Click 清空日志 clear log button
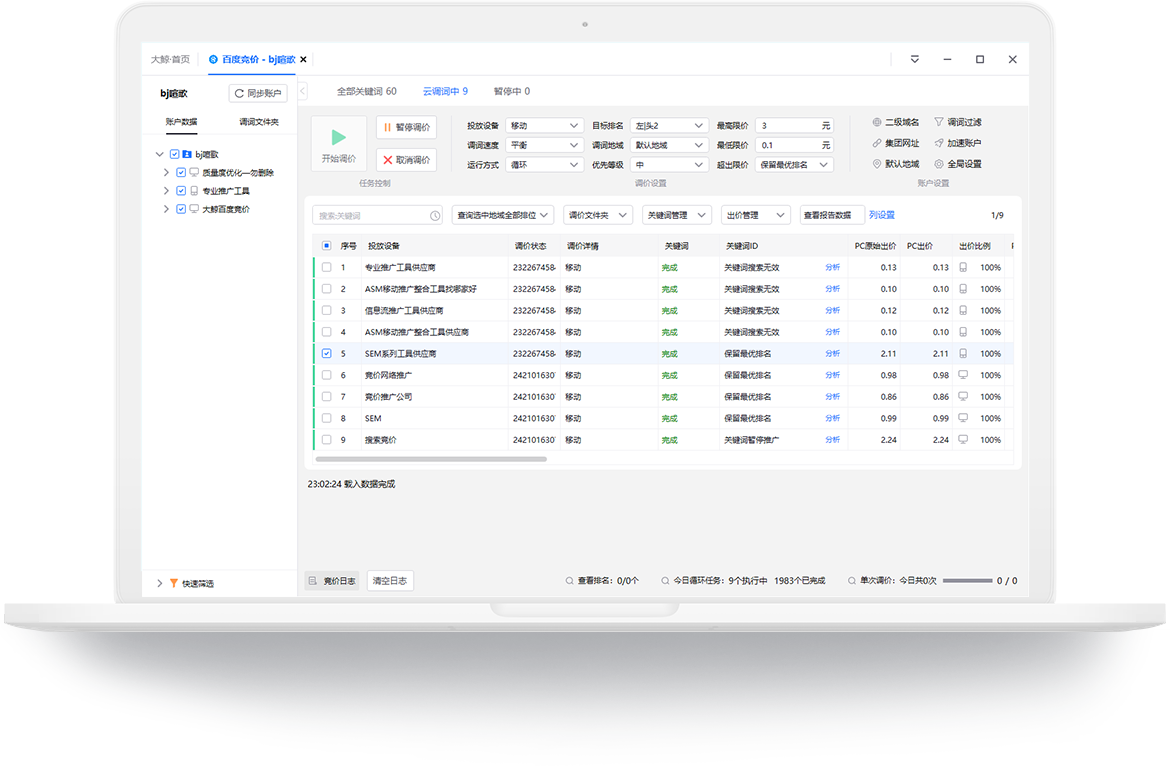The height and width of the screenshot is (766, 1170). 390,581
